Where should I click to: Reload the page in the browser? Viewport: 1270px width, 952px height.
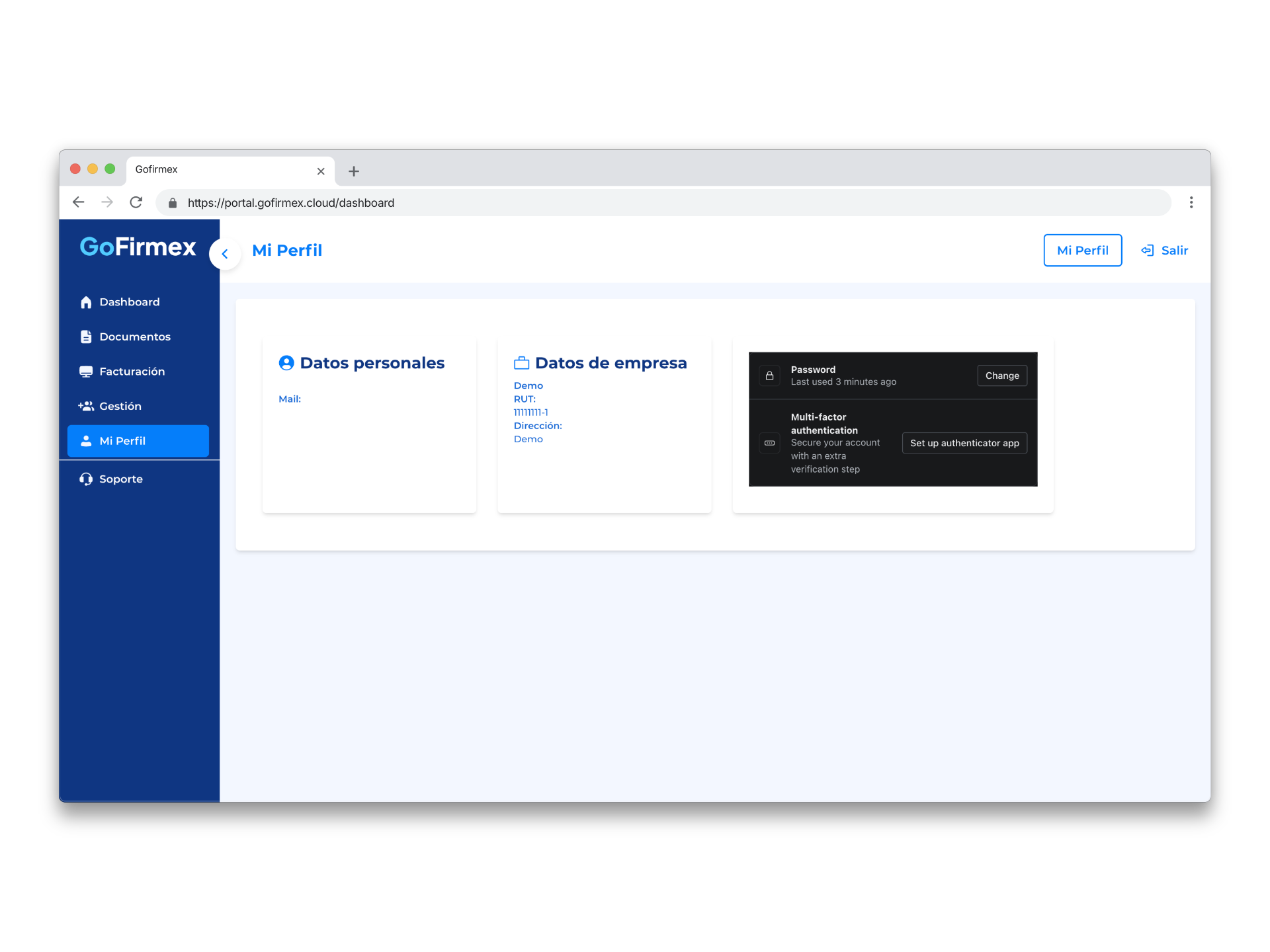tap(136, 202)
